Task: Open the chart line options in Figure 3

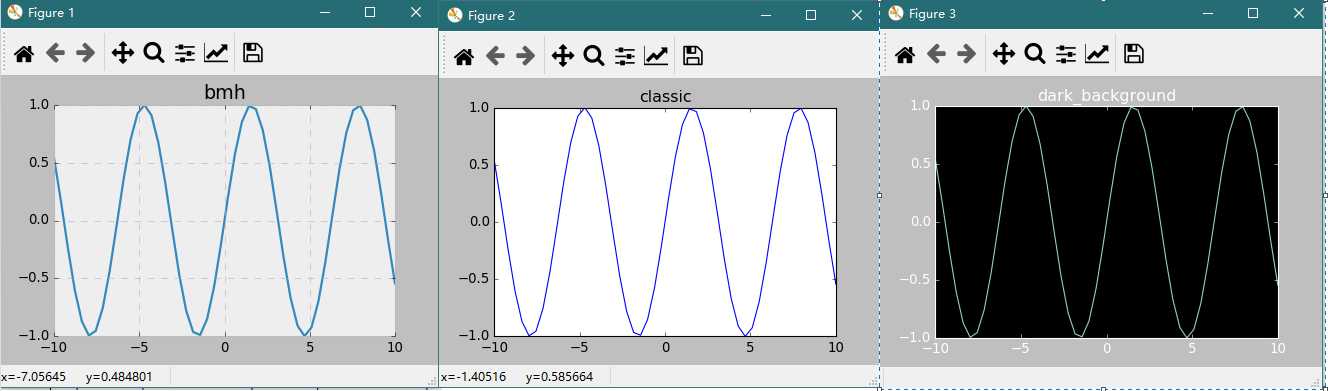Action: pyautogui.click(x=1097, y=54)
